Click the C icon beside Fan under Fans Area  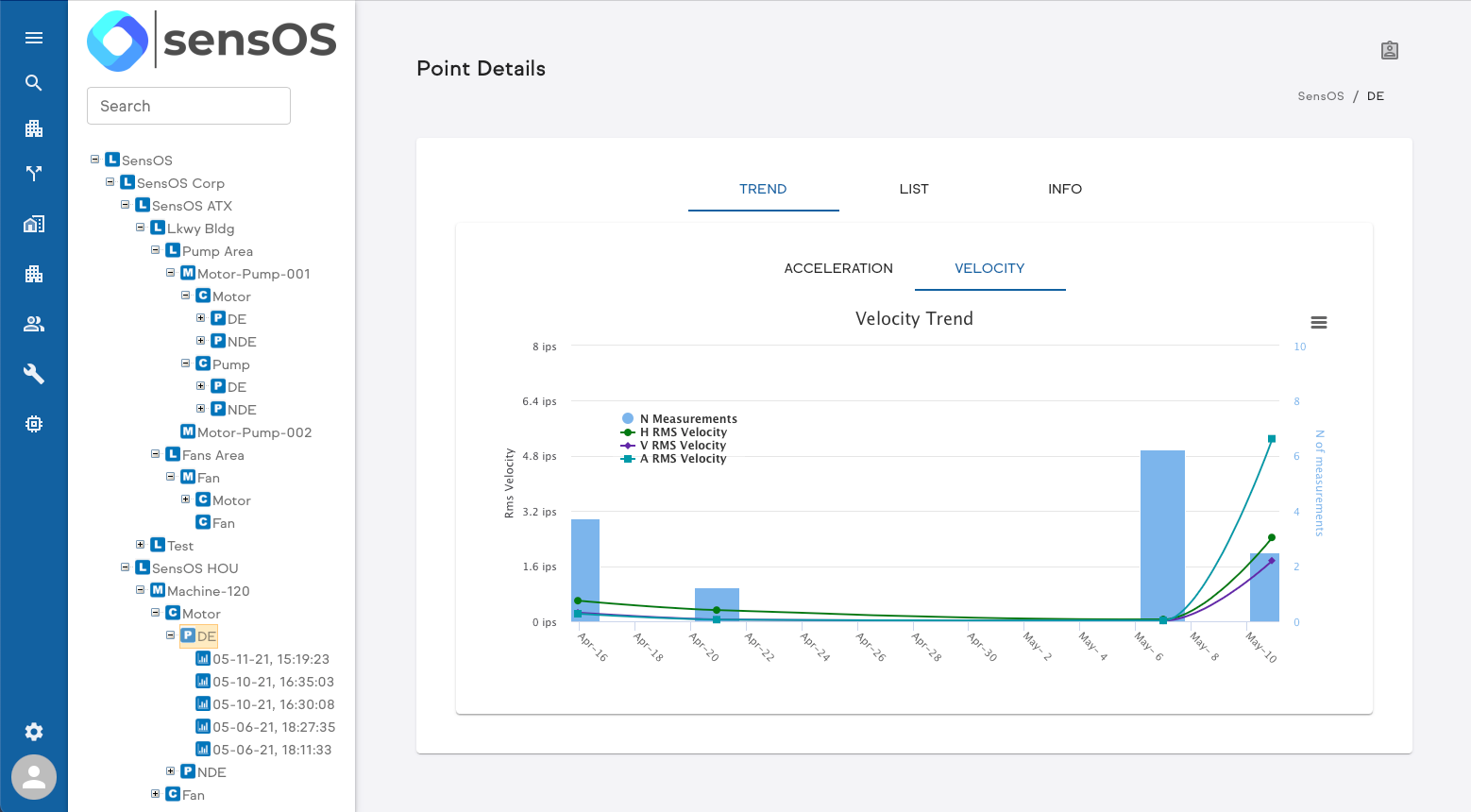pyautogui.click(x=203, y=522)
